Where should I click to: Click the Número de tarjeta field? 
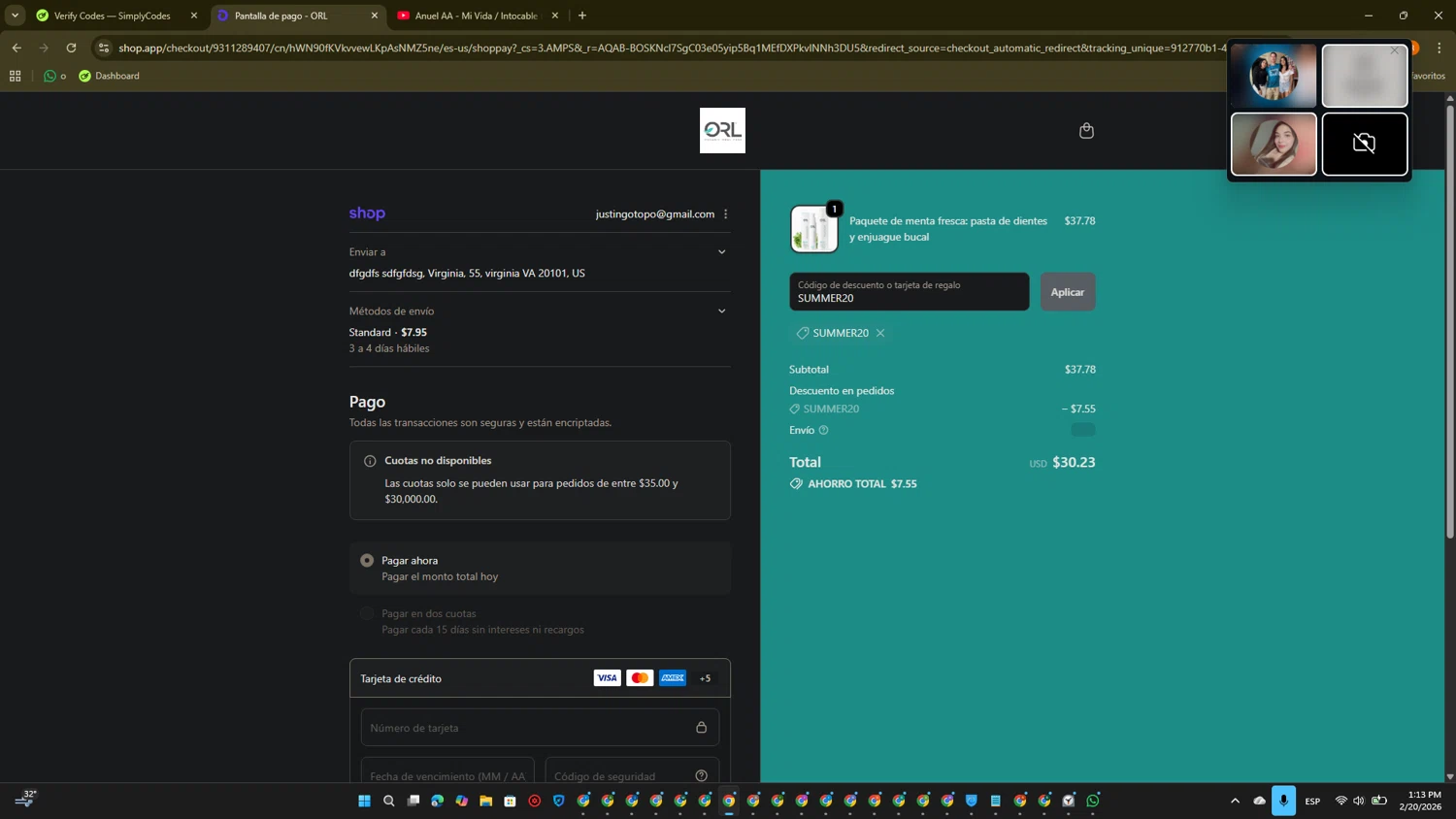coord(540,727)
